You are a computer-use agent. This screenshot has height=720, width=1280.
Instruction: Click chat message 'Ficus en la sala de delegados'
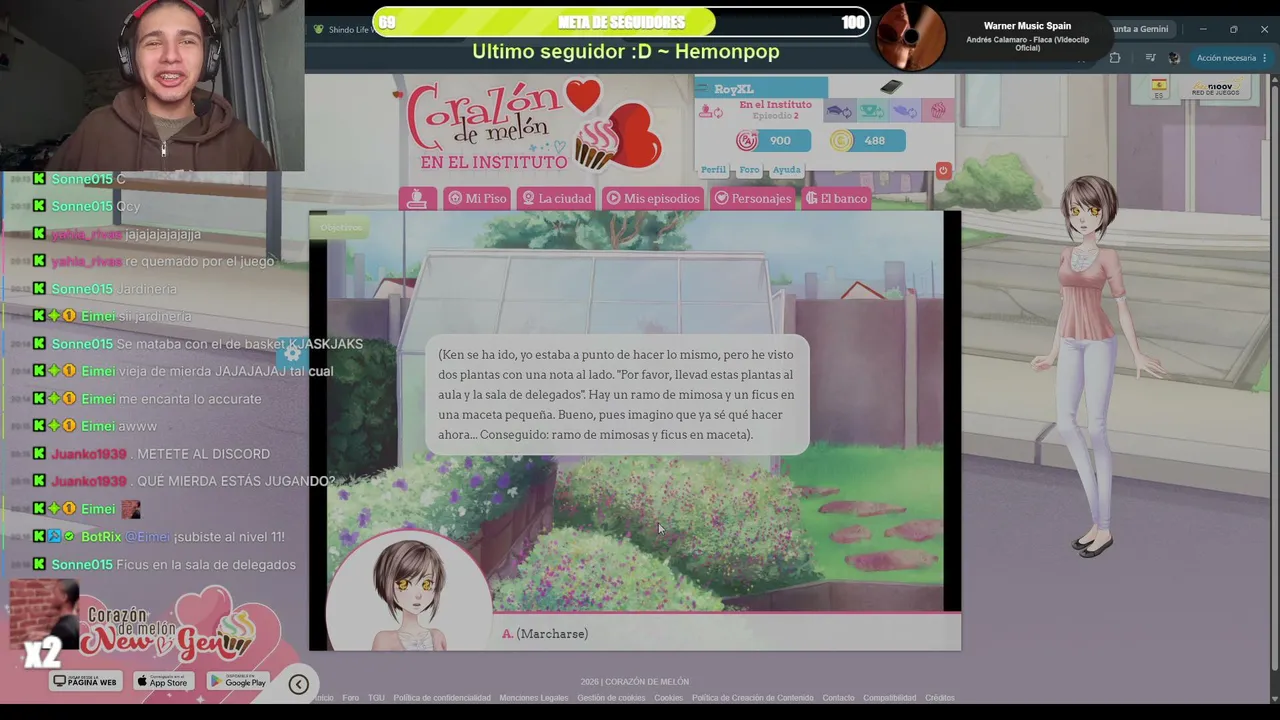click(x=206, y=565)
